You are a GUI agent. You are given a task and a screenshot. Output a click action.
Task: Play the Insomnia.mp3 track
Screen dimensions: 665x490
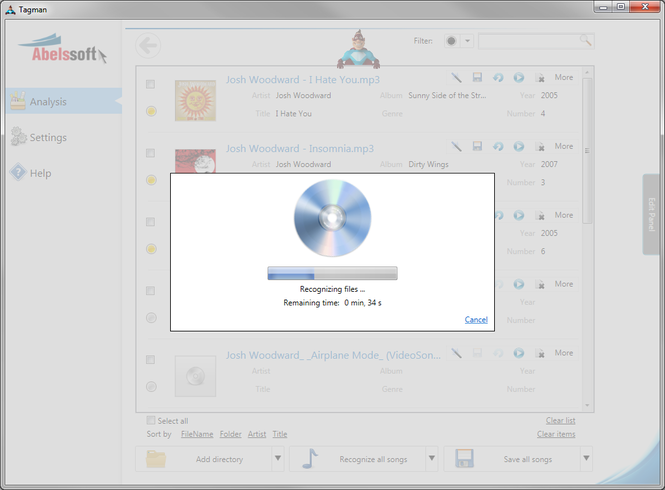[519, 146]
